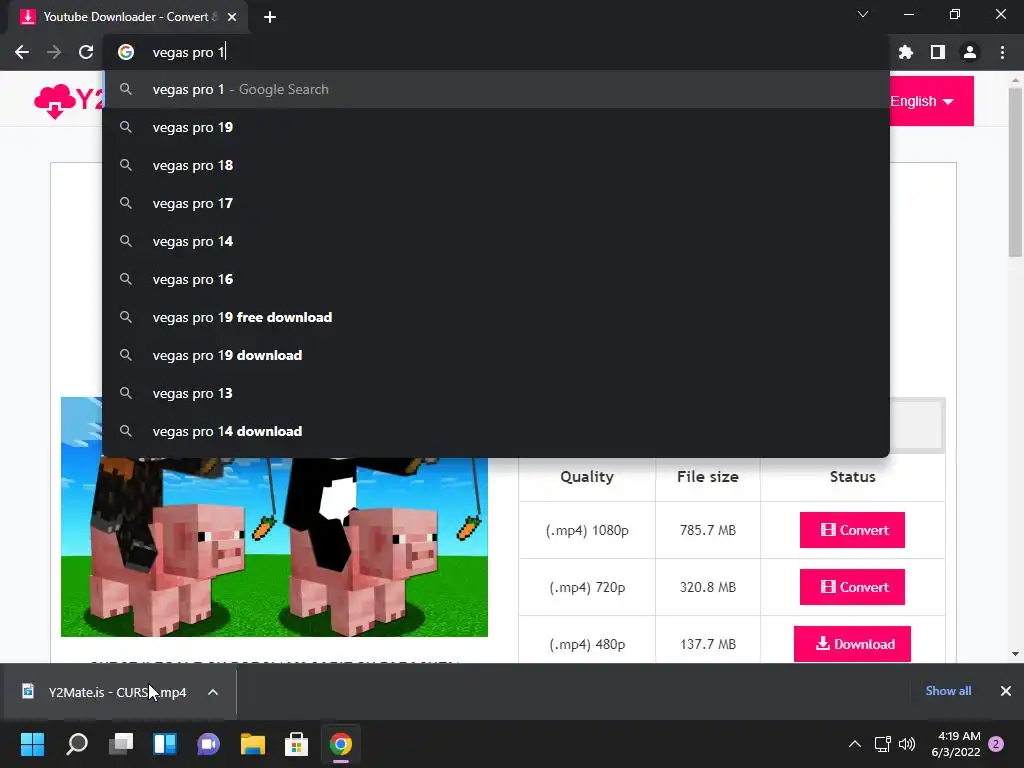Click the Chrome taskbar icon
The image size is (1024, 768).
coord(341,744)
